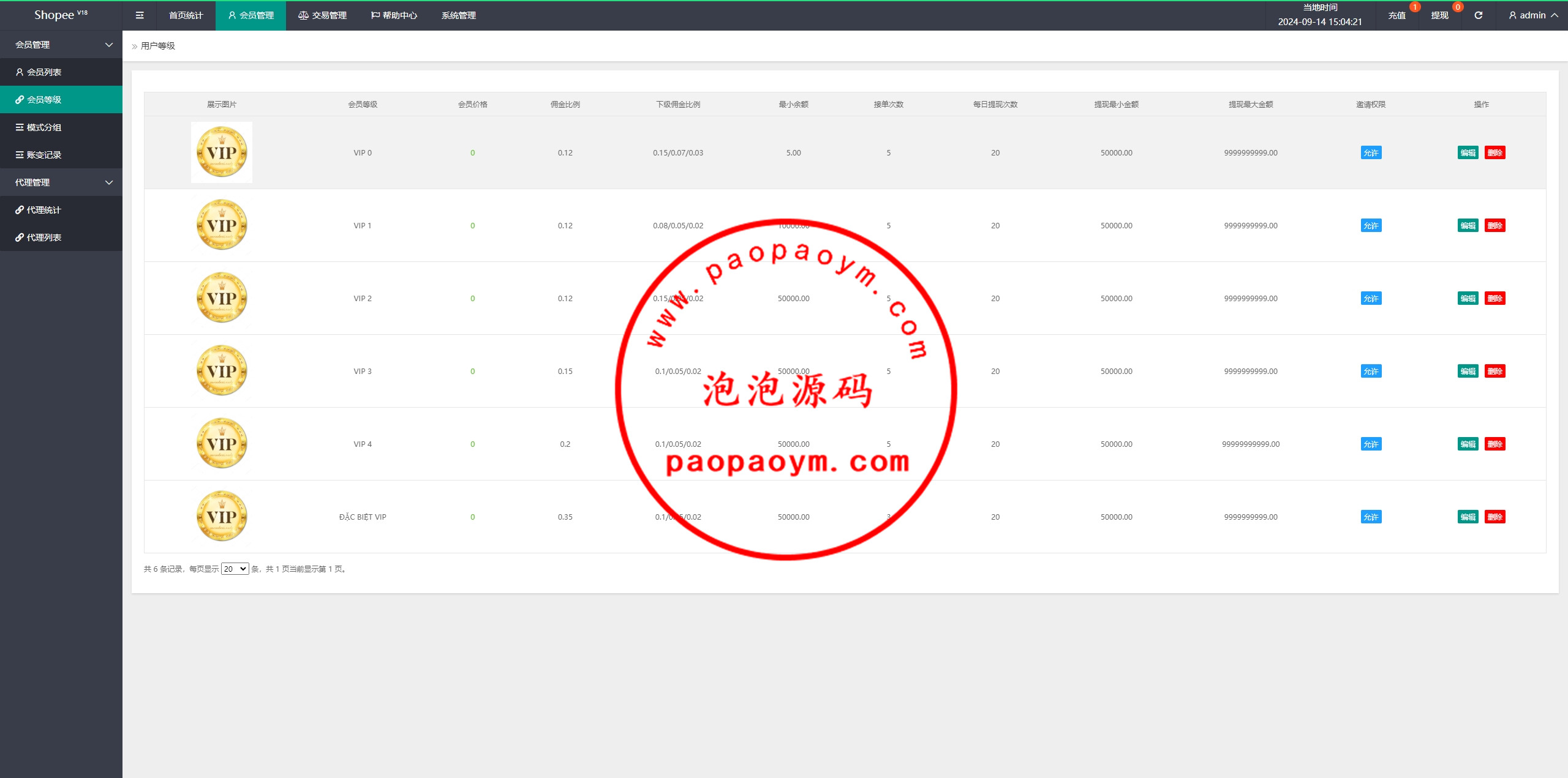
Task: Click the 用户等级 breadcrumb
Action: tap(158, 46)
